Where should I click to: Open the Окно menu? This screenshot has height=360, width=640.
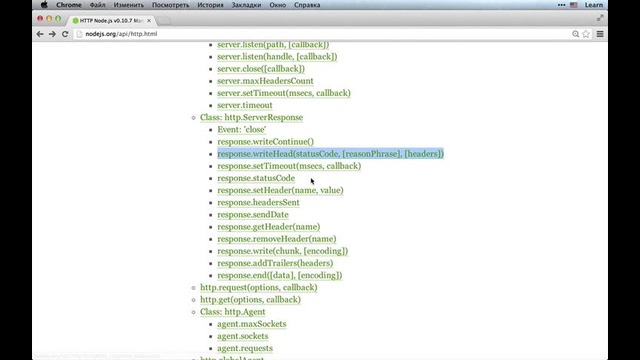pos(278,5)
